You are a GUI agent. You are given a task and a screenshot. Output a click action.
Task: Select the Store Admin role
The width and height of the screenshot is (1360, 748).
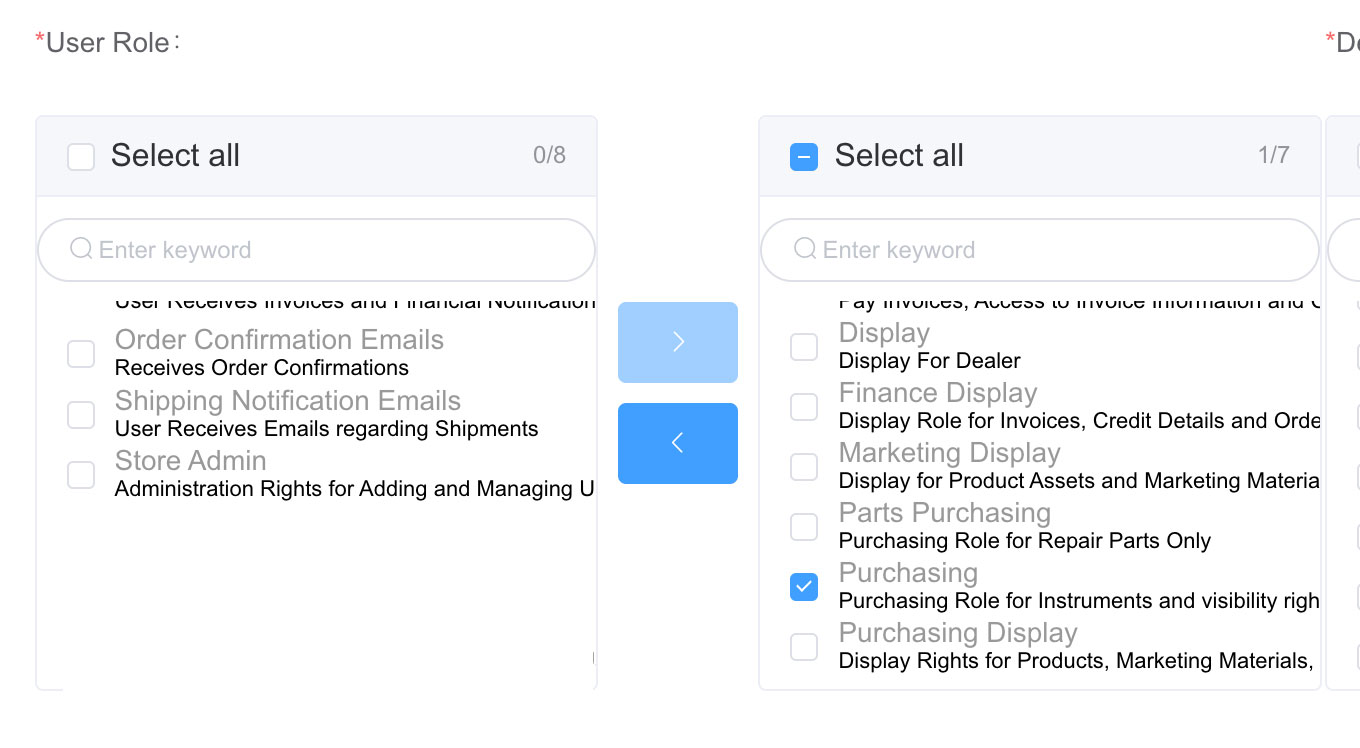[x=81, y=474]
